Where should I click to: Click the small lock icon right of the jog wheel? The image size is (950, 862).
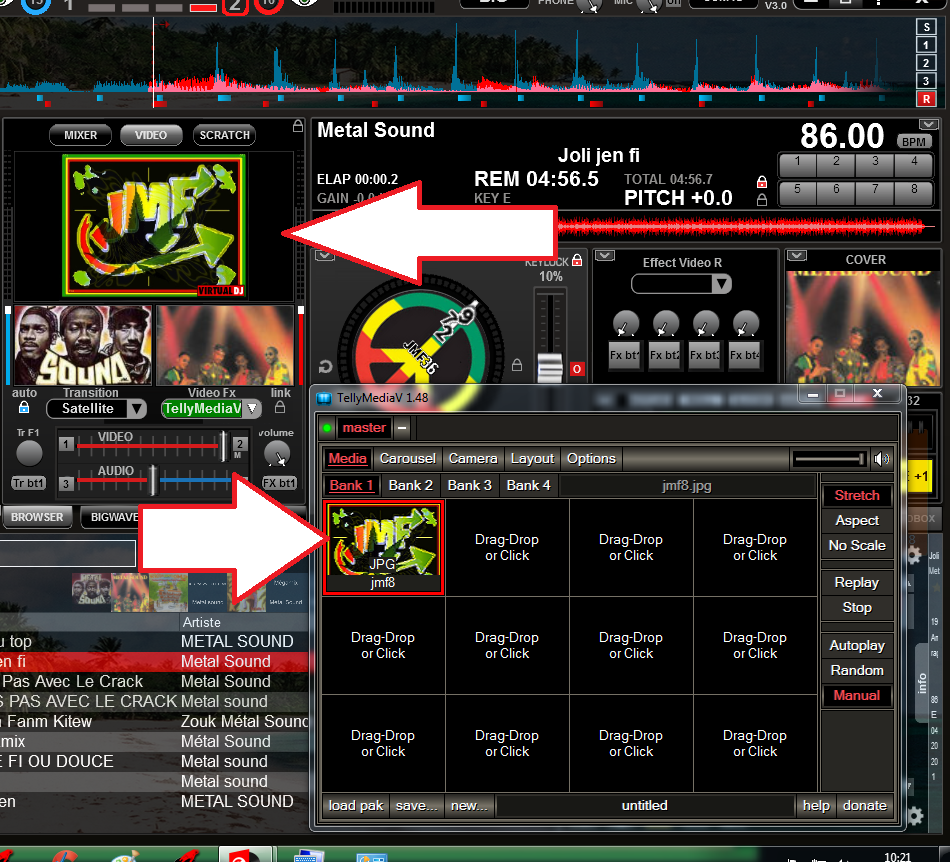coord(517,365)
